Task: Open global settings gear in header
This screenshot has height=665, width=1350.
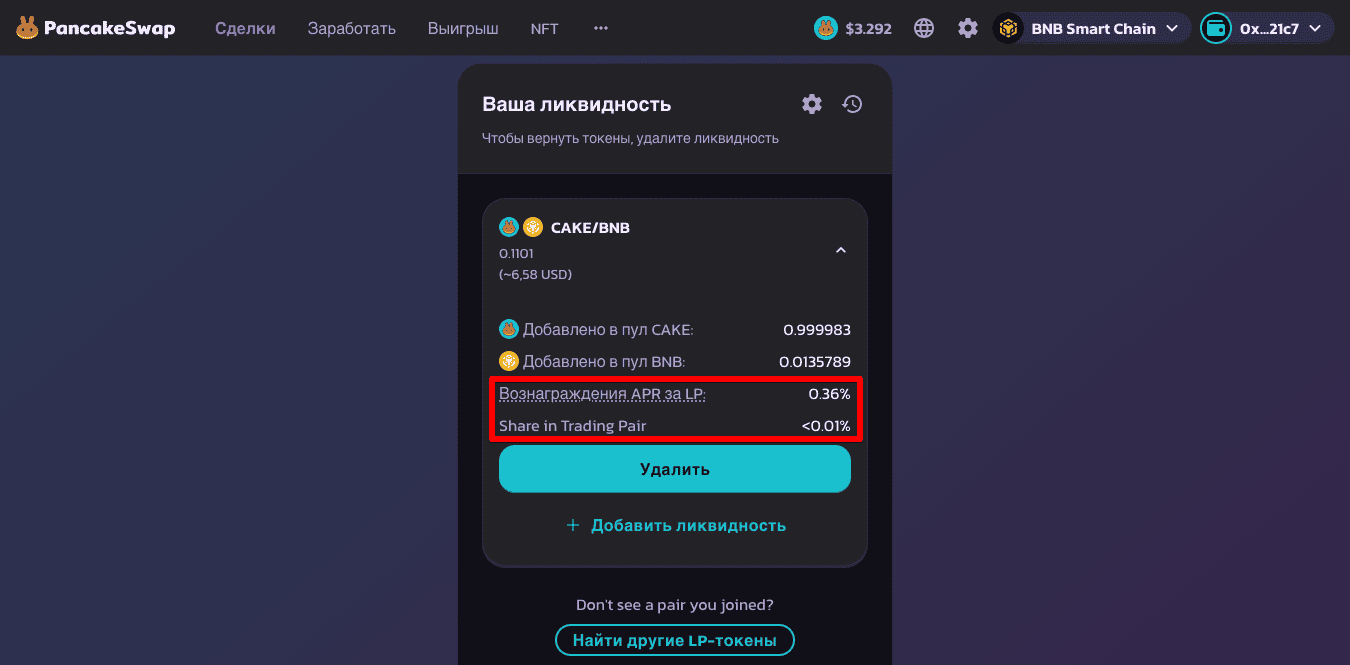Action: pos(968,28)
